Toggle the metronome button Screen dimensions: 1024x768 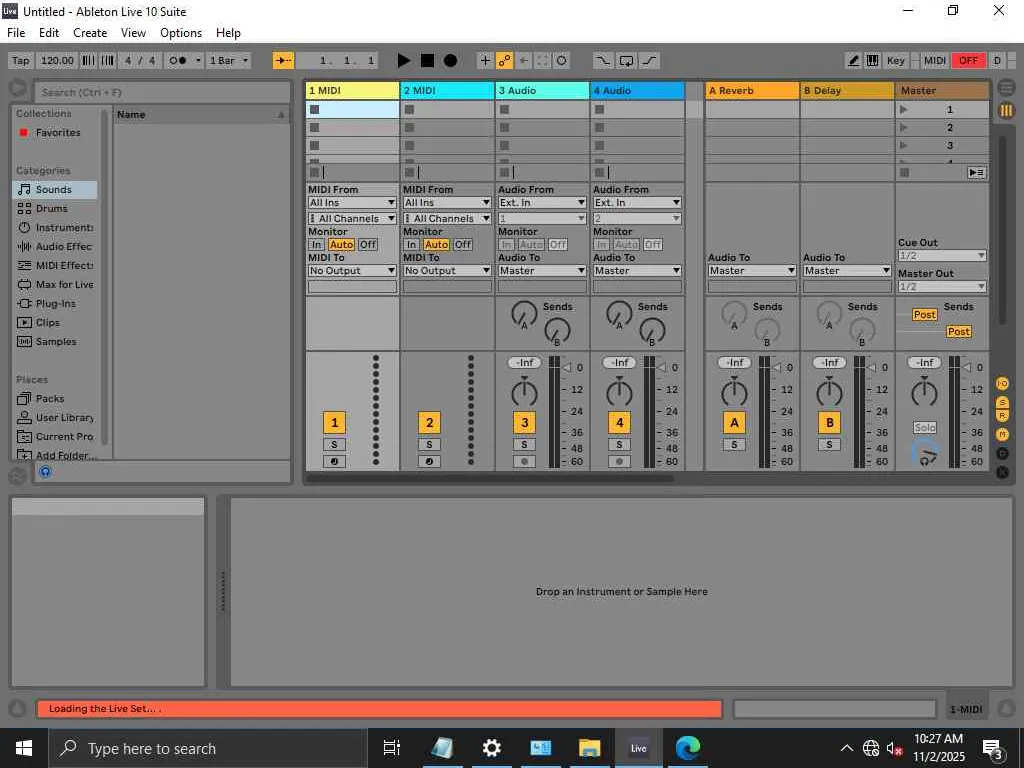click(x=178, y=61)
